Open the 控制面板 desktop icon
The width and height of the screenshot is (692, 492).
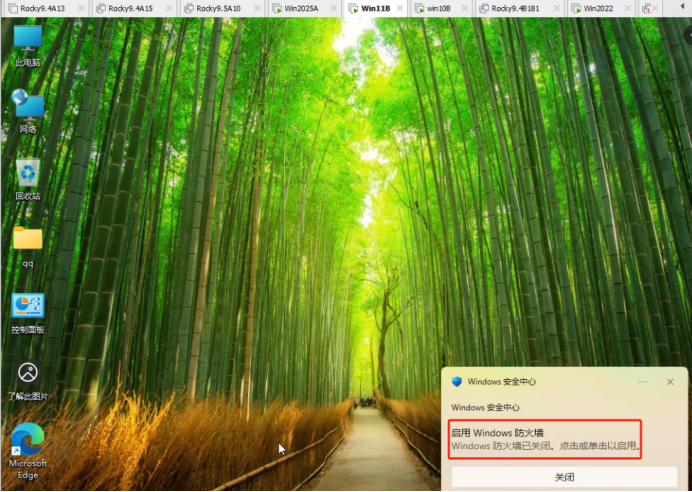coord(28,313)
